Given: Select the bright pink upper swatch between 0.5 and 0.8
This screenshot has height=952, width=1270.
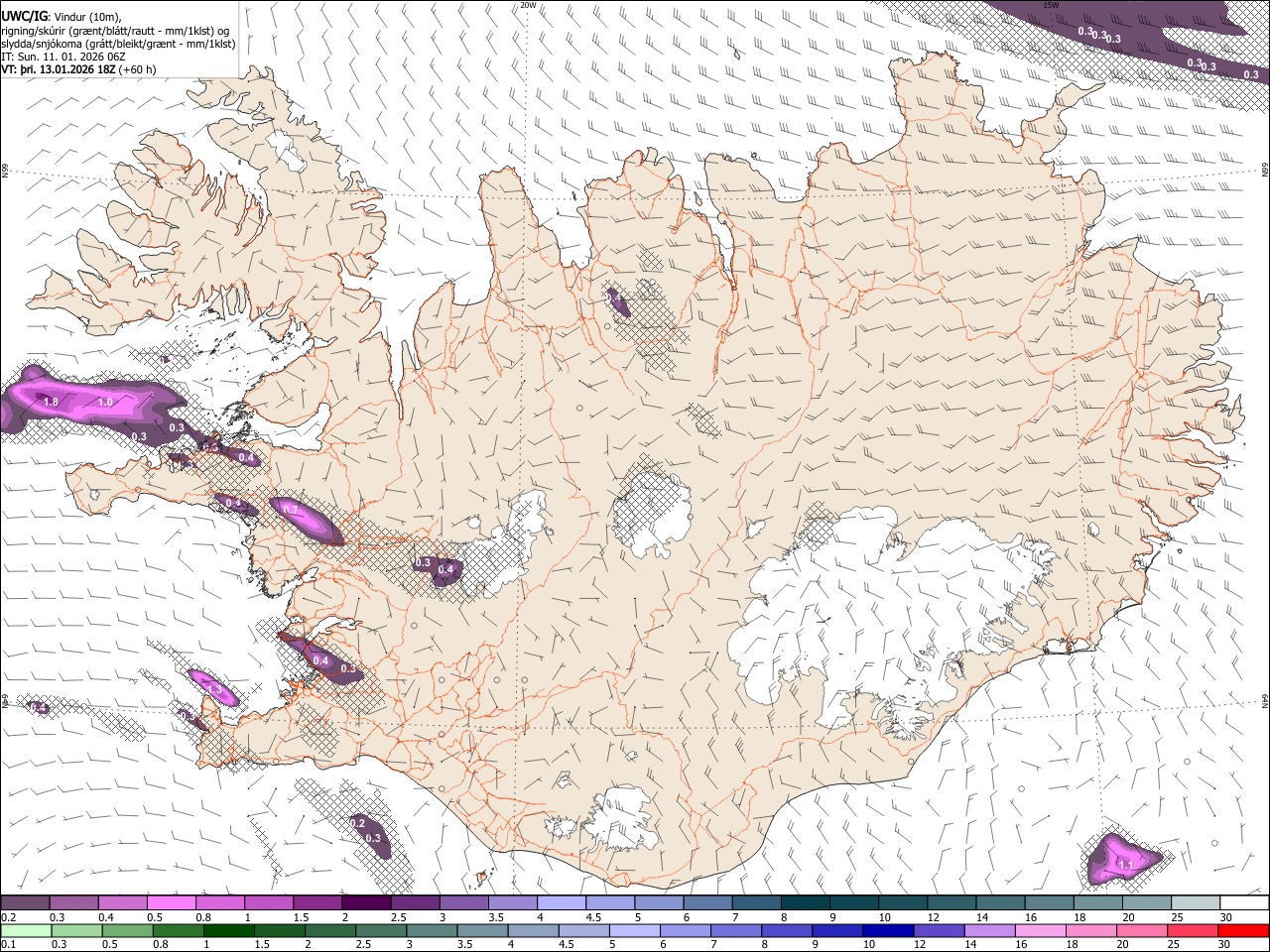Looking at the screenshot, I should 172,903.
